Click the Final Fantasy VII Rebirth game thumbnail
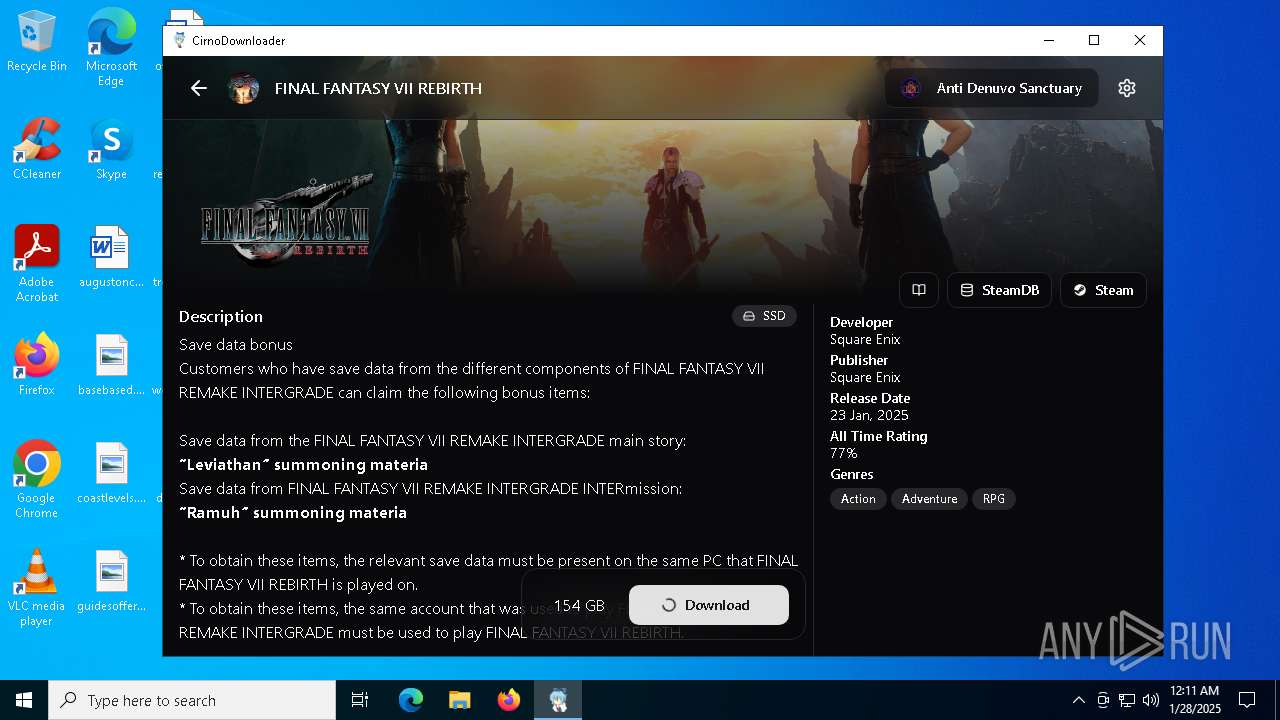This screenshot has height=720, width=1280. point(243,88)
